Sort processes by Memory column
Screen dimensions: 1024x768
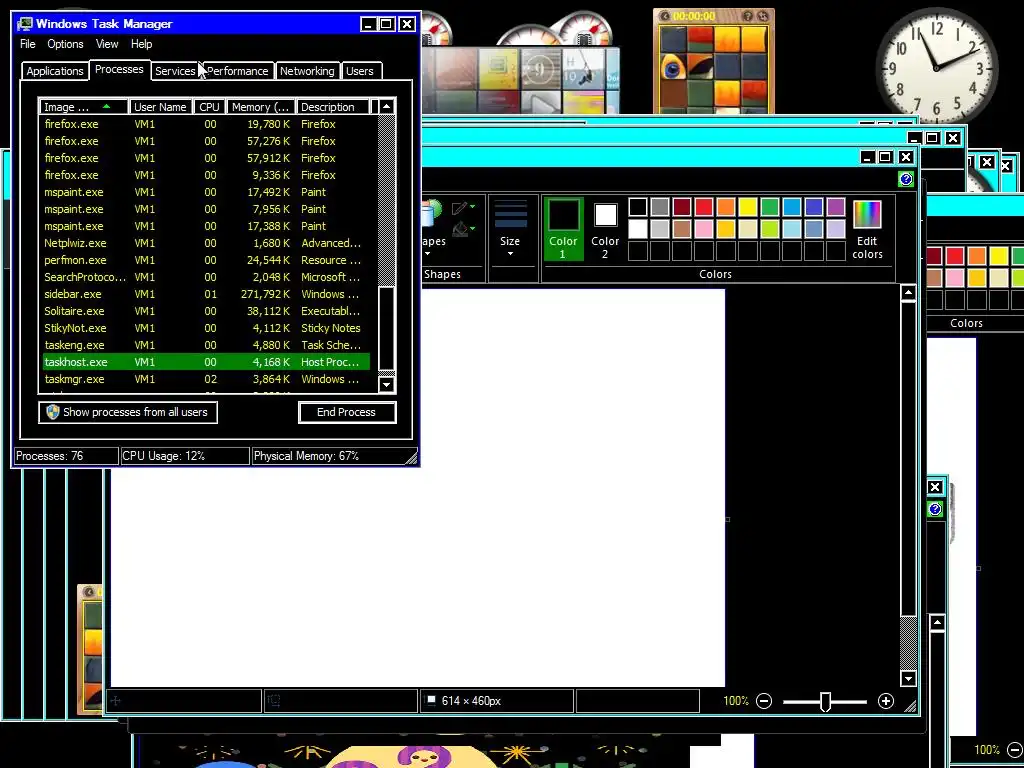[x=260, y=106]
